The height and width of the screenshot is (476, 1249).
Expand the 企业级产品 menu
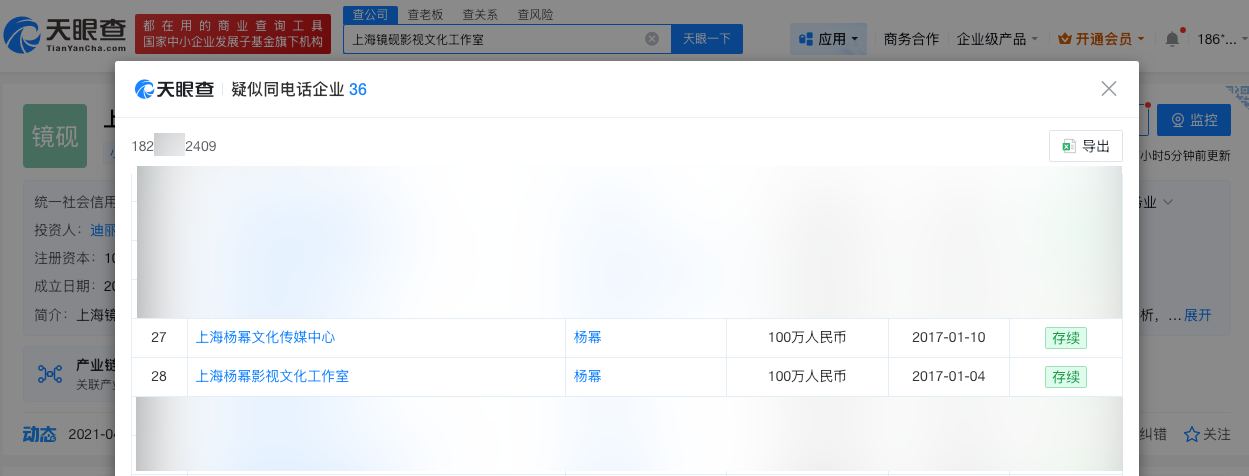coord(997,39)
